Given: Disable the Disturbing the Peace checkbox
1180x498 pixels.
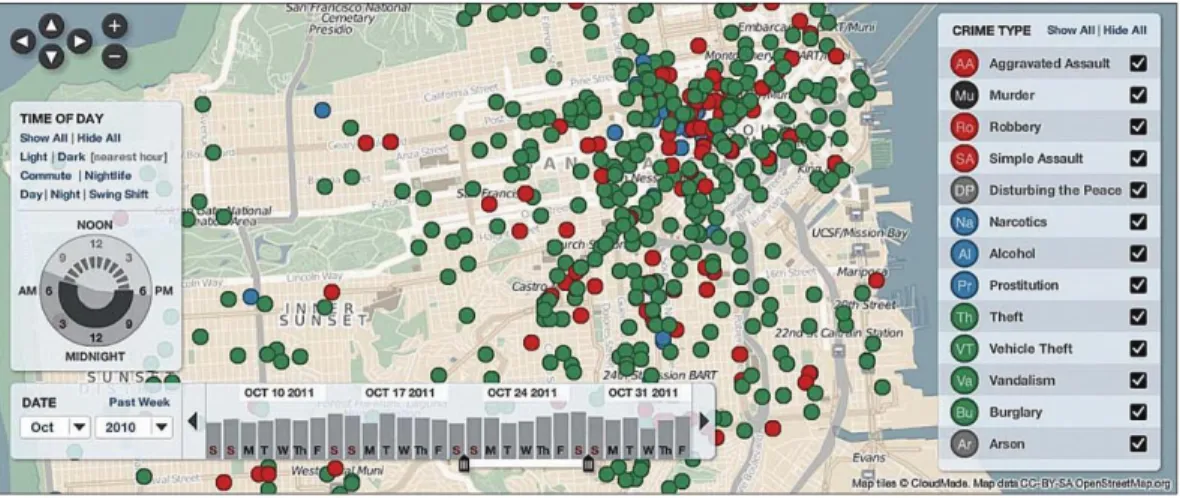Looking at the screenshot, I should (1139, 190).
